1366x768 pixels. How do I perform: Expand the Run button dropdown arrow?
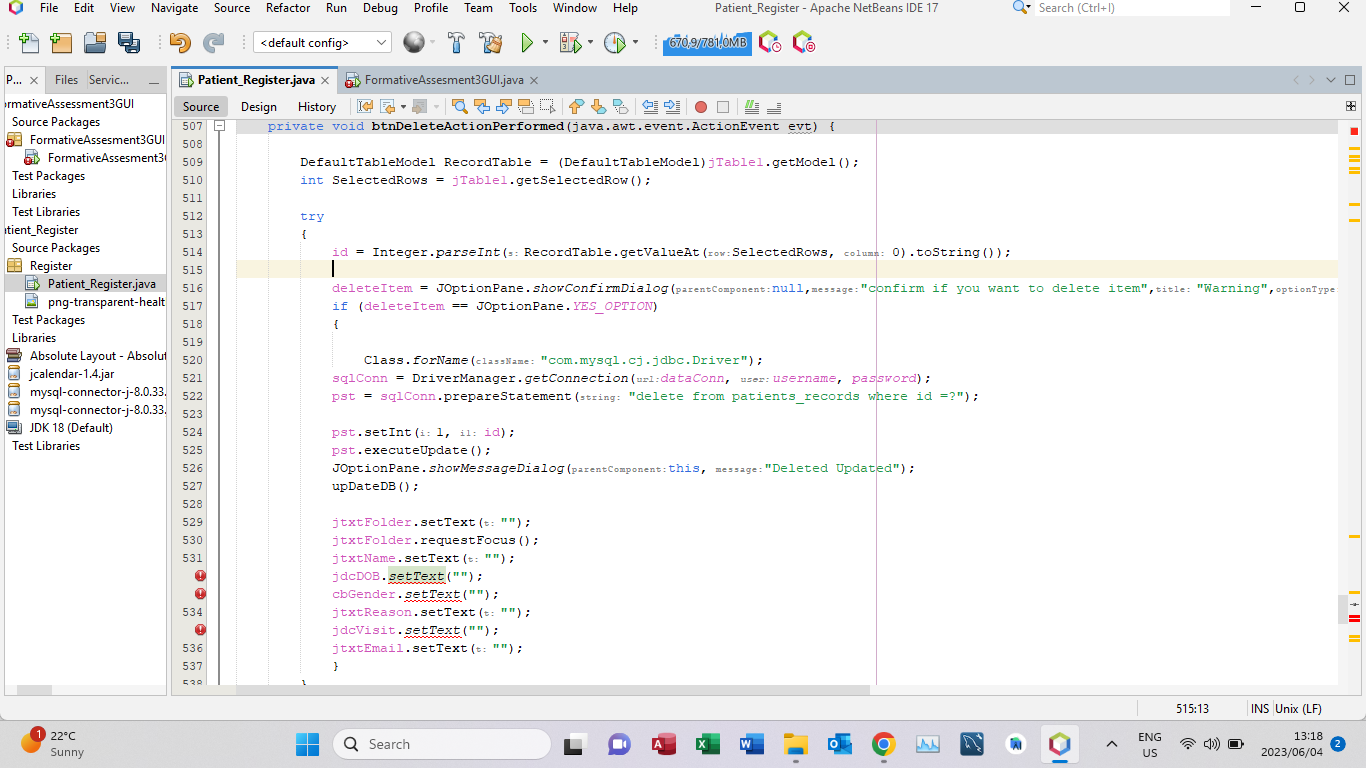[544, 42]
